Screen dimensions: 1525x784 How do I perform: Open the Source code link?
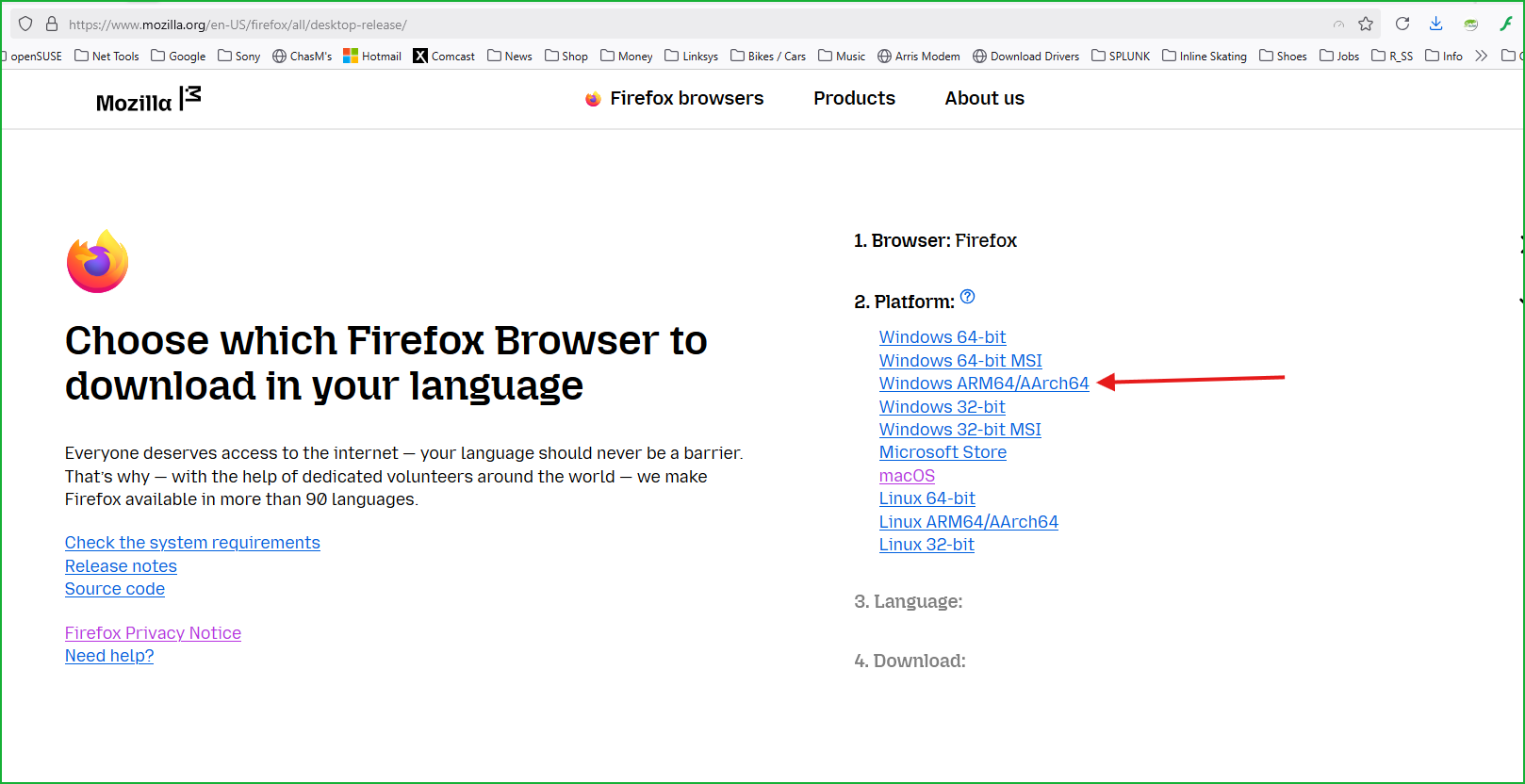pos(115,589)
